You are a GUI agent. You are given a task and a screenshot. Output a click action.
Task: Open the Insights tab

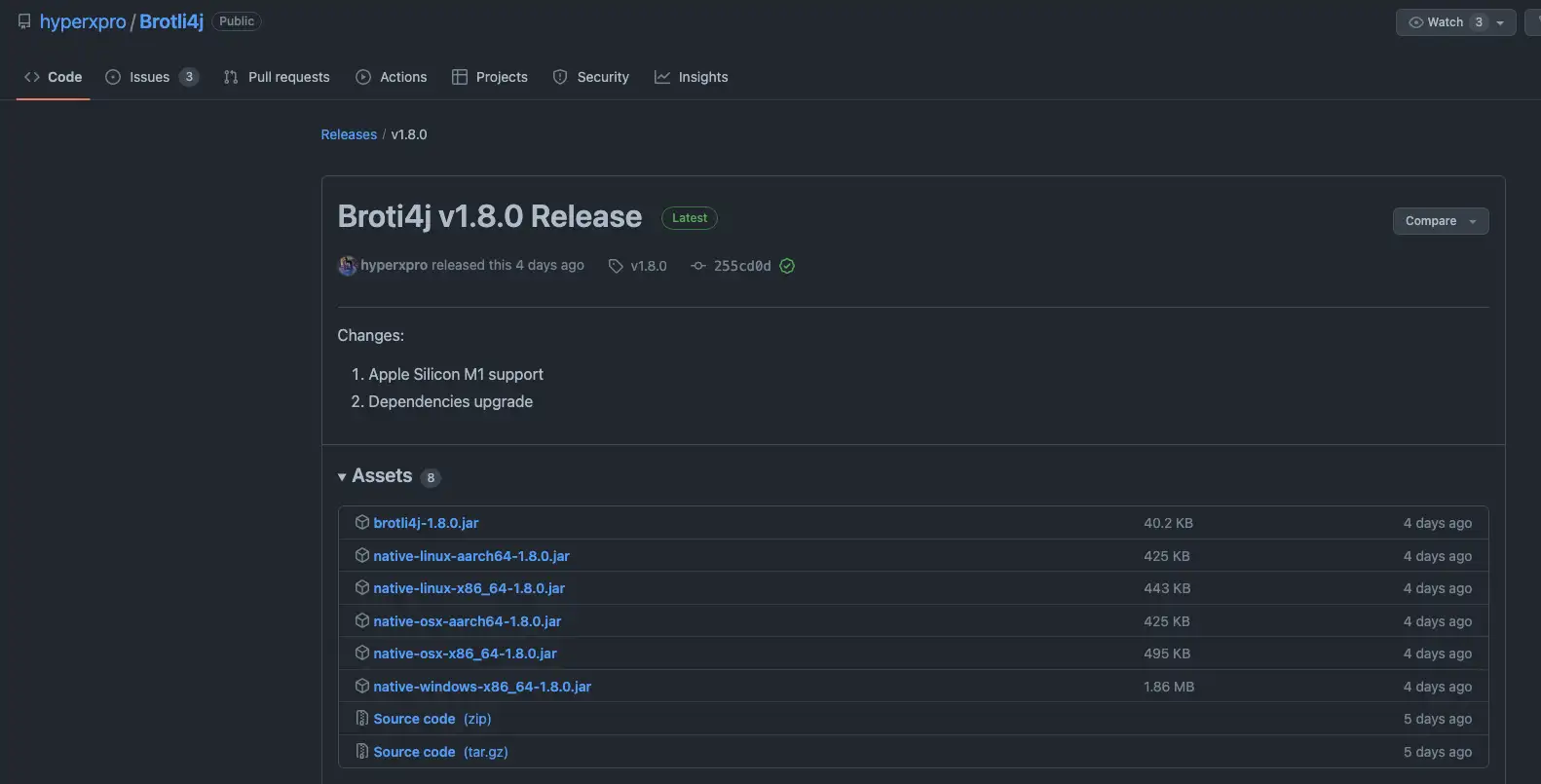coord(691,77)
